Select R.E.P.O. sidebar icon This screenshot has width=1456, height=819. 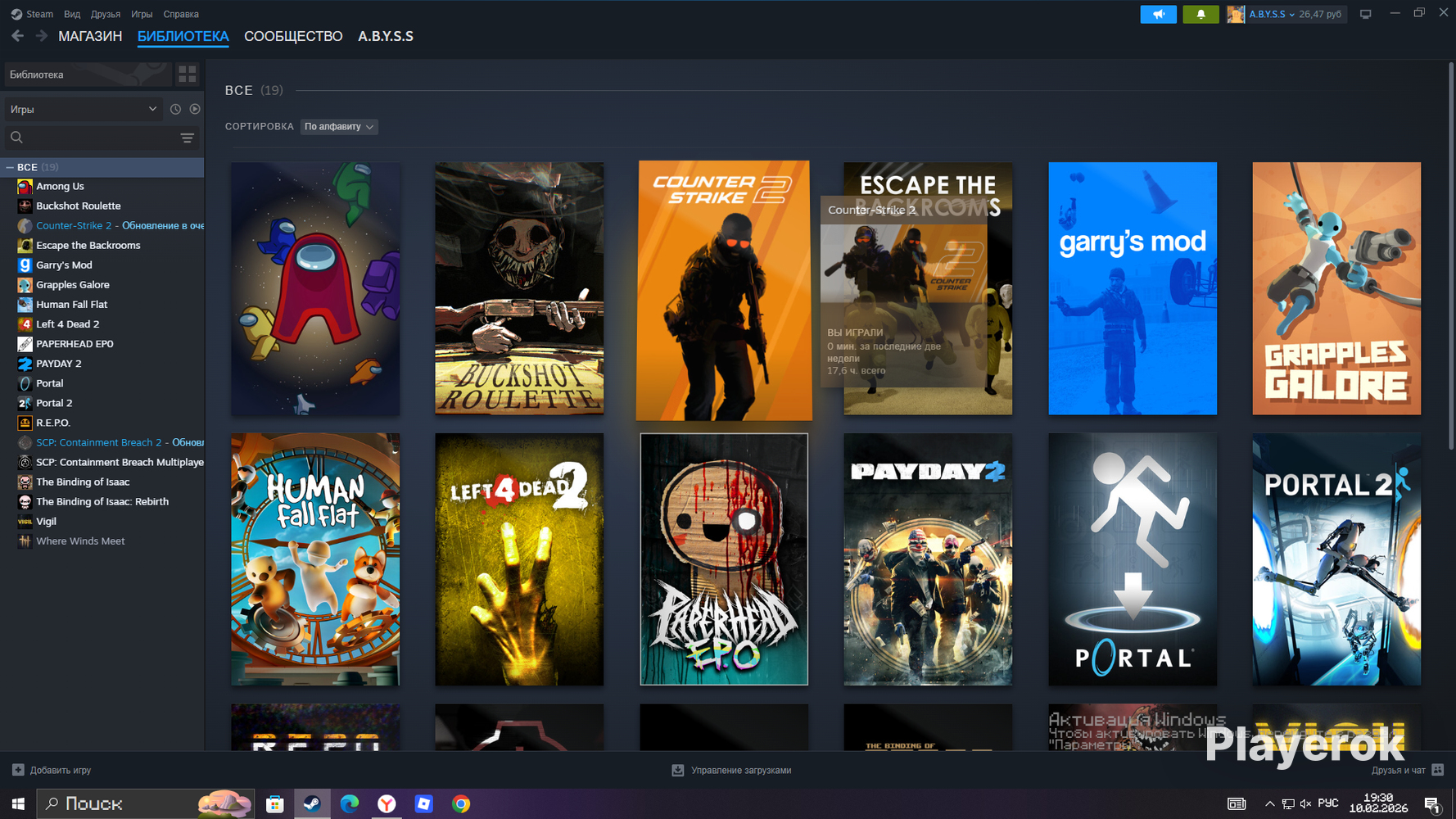click(x=25, y=423)
